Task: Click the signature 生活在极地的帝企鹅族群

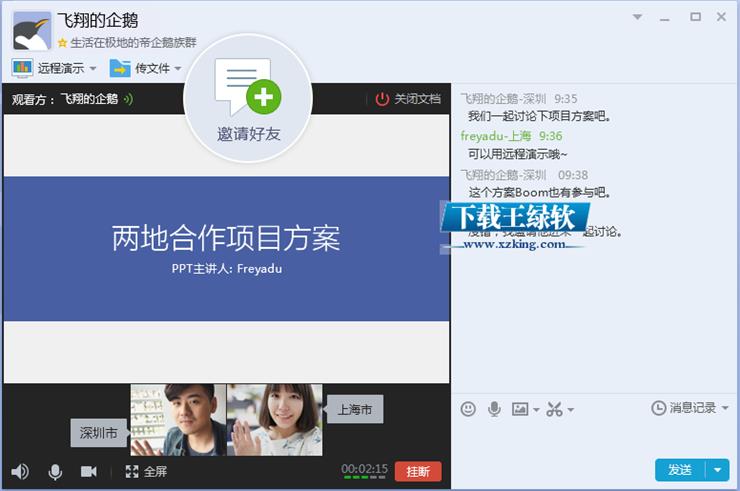Action: pos(133,43)
